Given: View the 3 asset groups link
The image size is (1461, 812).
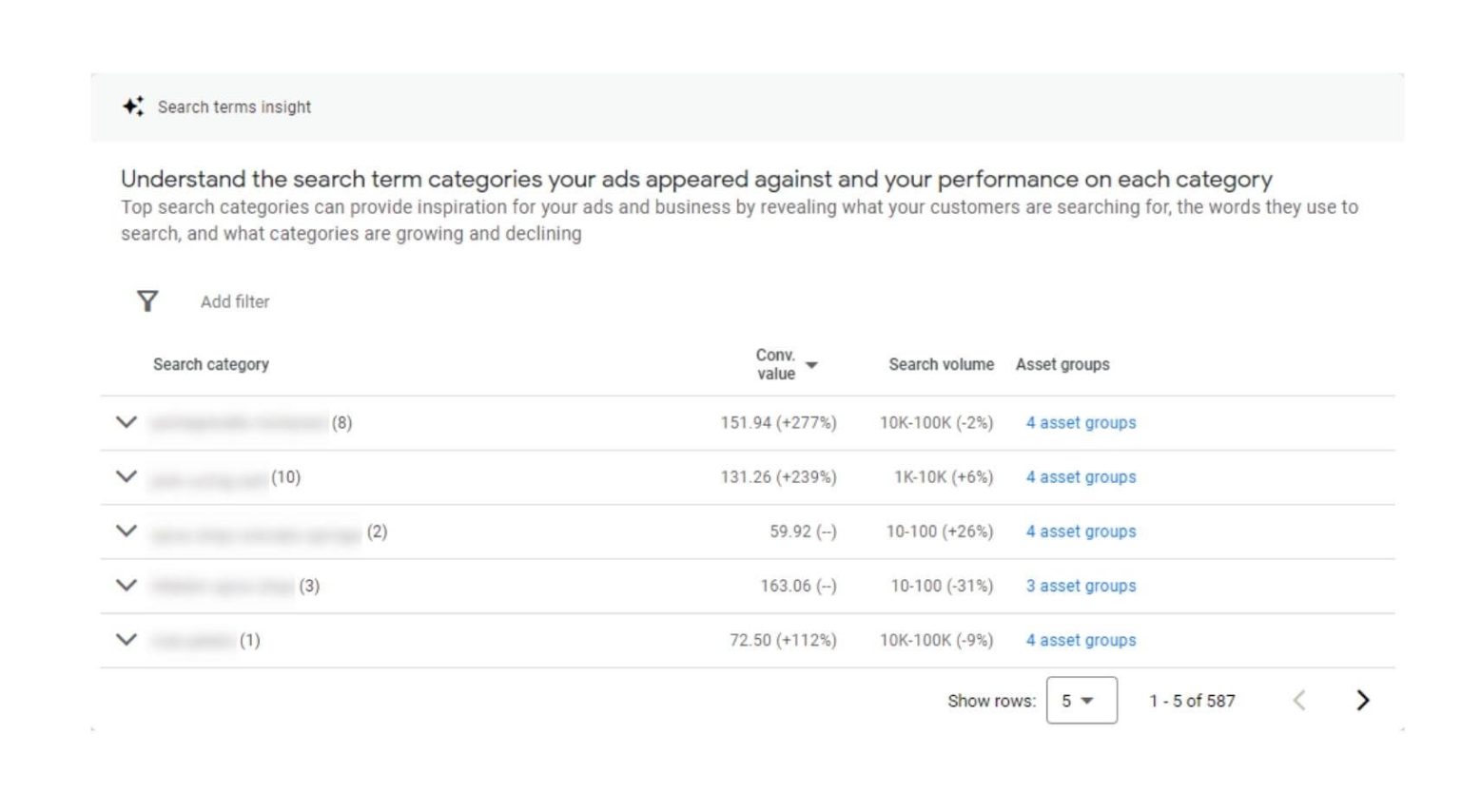Looking at the screenshot, I should coord(1081,586).
